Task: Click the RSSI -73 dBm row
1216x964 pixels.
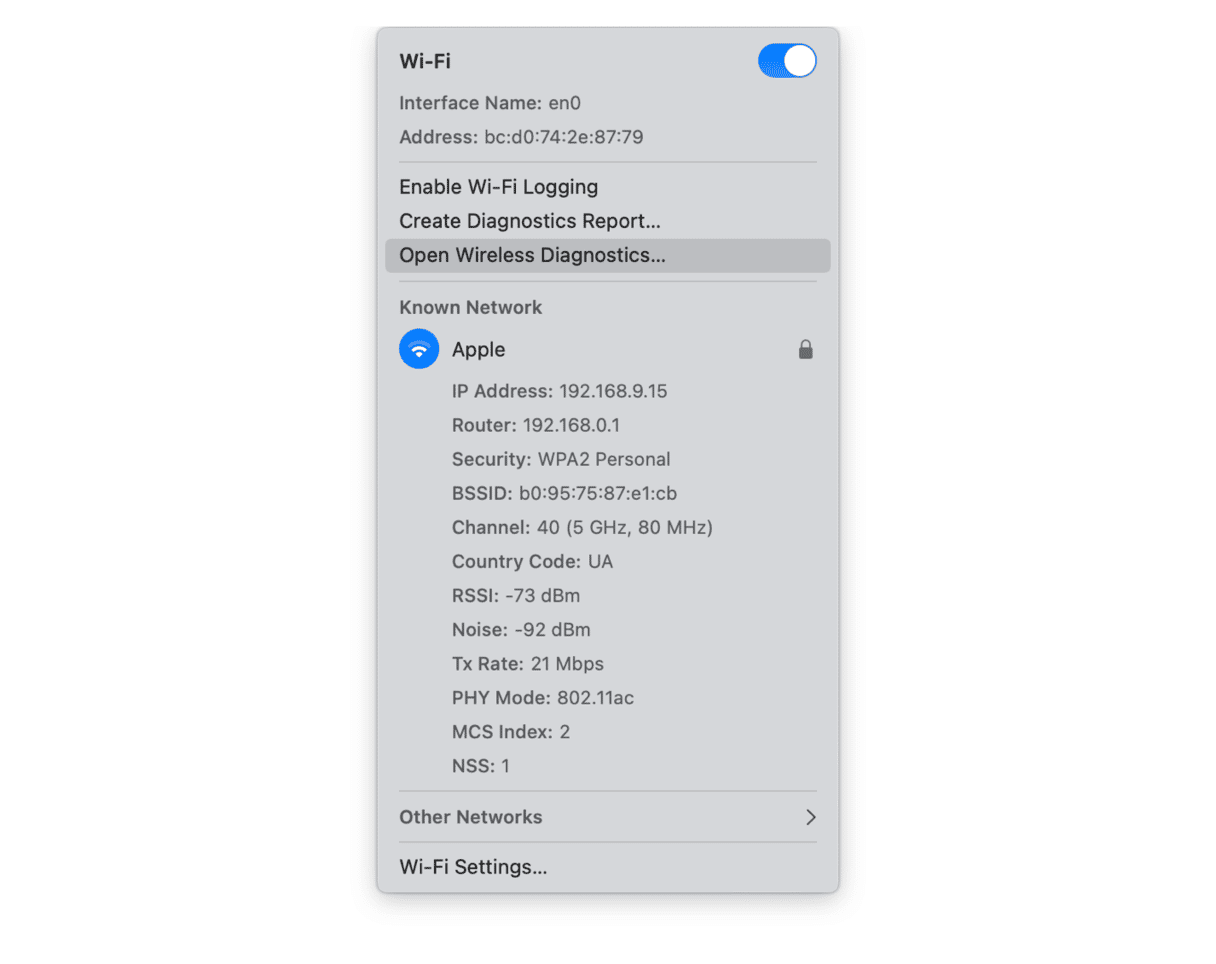Action: click(x=516, y=596)
